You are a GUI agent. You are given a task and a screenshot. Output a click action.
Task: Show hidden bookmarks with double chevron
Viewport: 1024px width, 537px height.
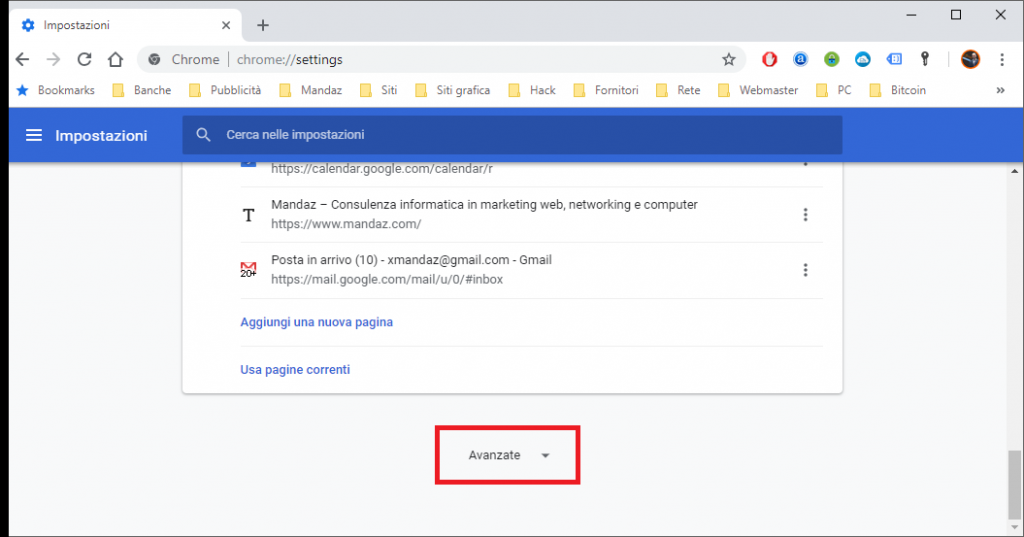[1000, 90]
